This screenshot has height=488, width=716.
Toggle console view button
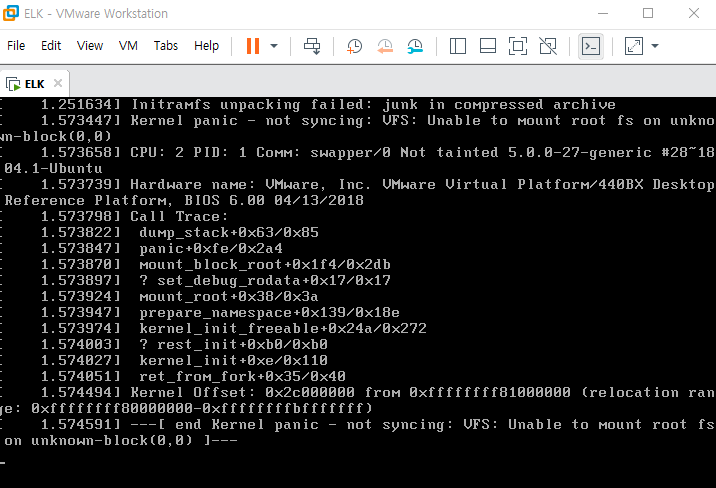point(591,46)
